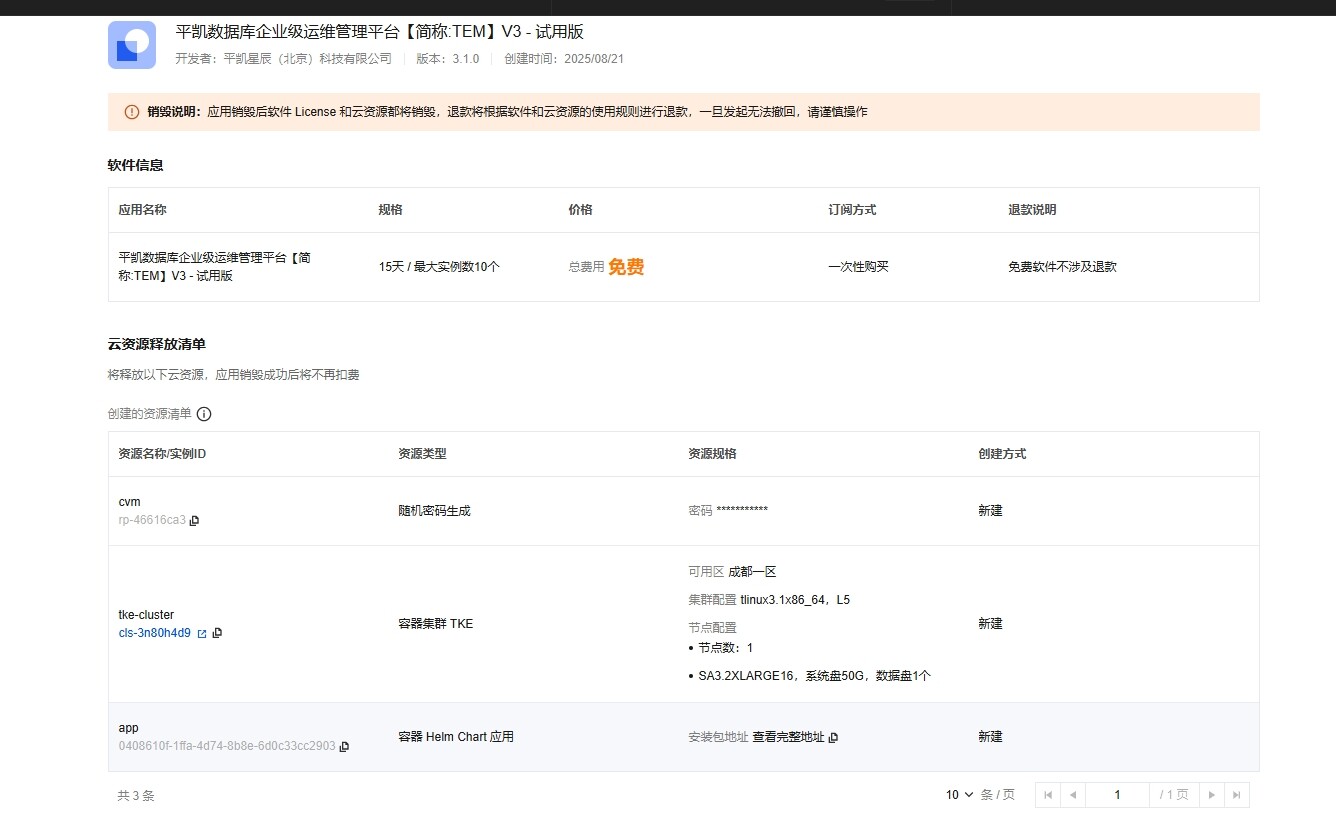Click 免费软件不涉及退款 refund cell

[1062, 267]
